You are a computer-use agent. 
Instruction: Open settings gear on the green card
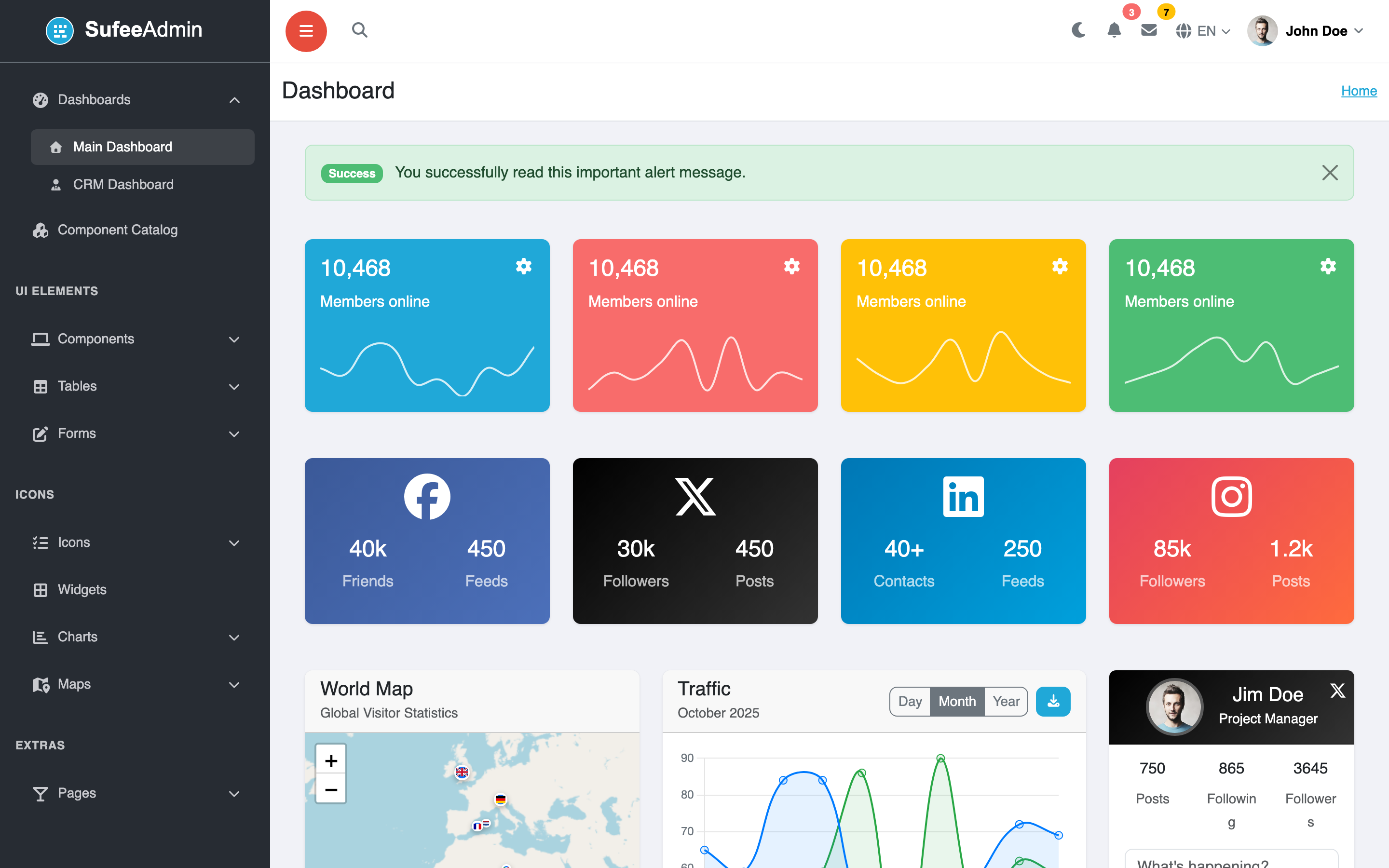click(x=1328, y=266)
